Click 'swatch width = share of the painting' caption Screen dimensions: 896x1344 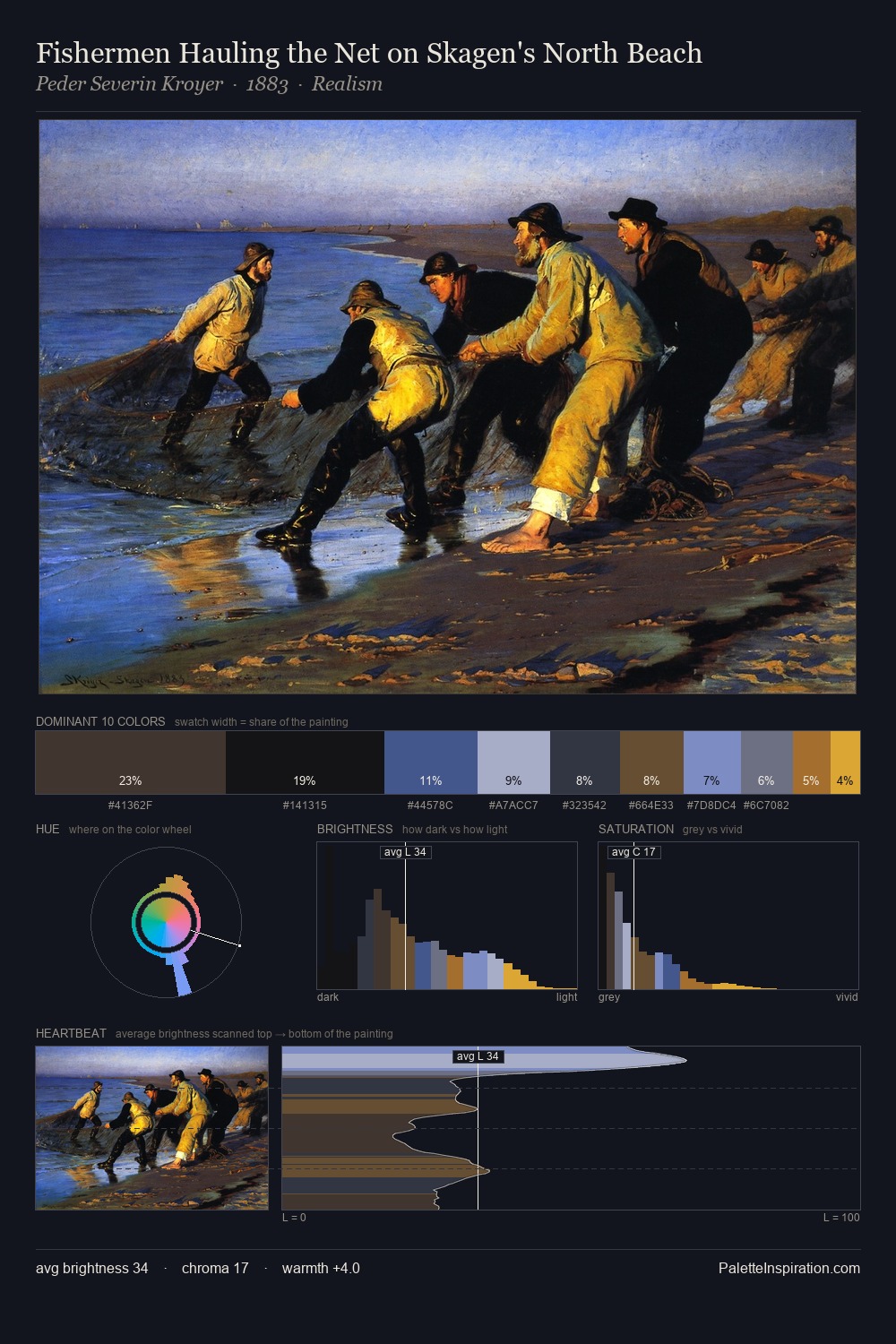(262, 722)
